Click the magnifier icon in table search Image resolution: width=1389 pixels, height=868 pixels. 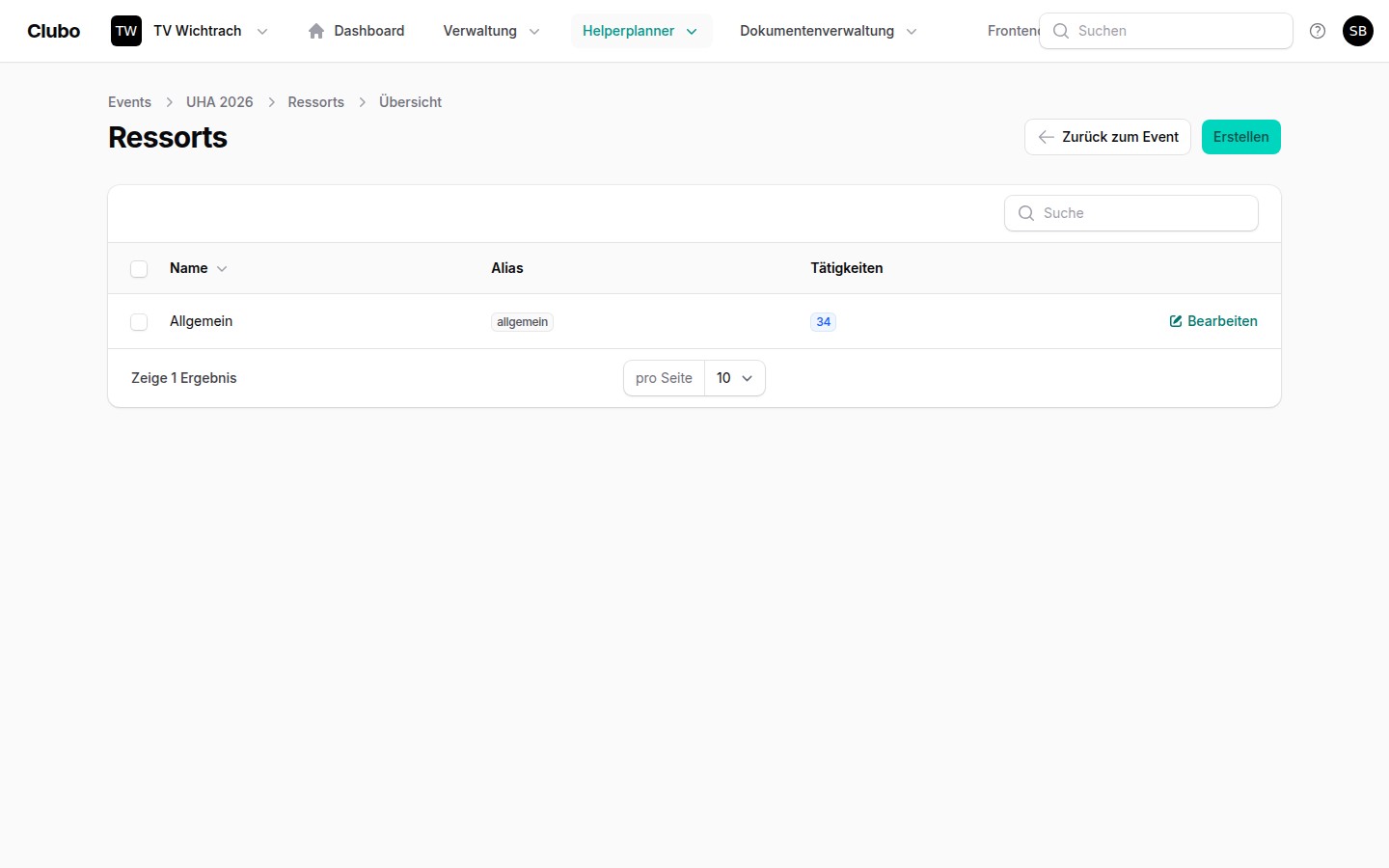(x=1026, y=213)
